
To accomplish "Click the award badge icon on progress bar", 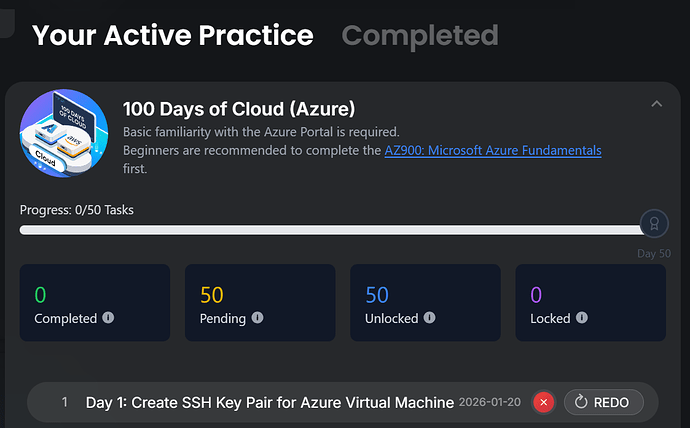I will point(654,224).
